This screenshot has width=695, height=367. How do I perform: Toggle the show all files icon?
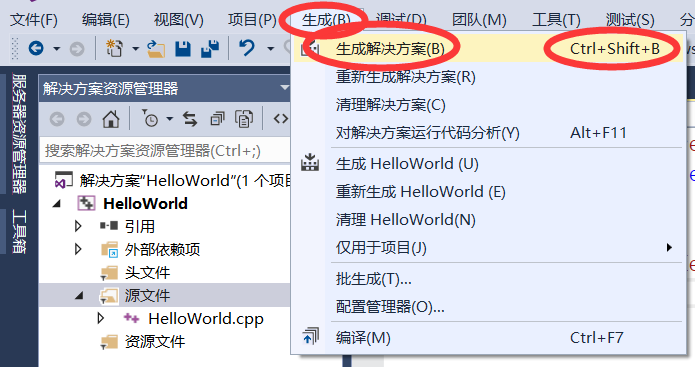coord(244,118)
